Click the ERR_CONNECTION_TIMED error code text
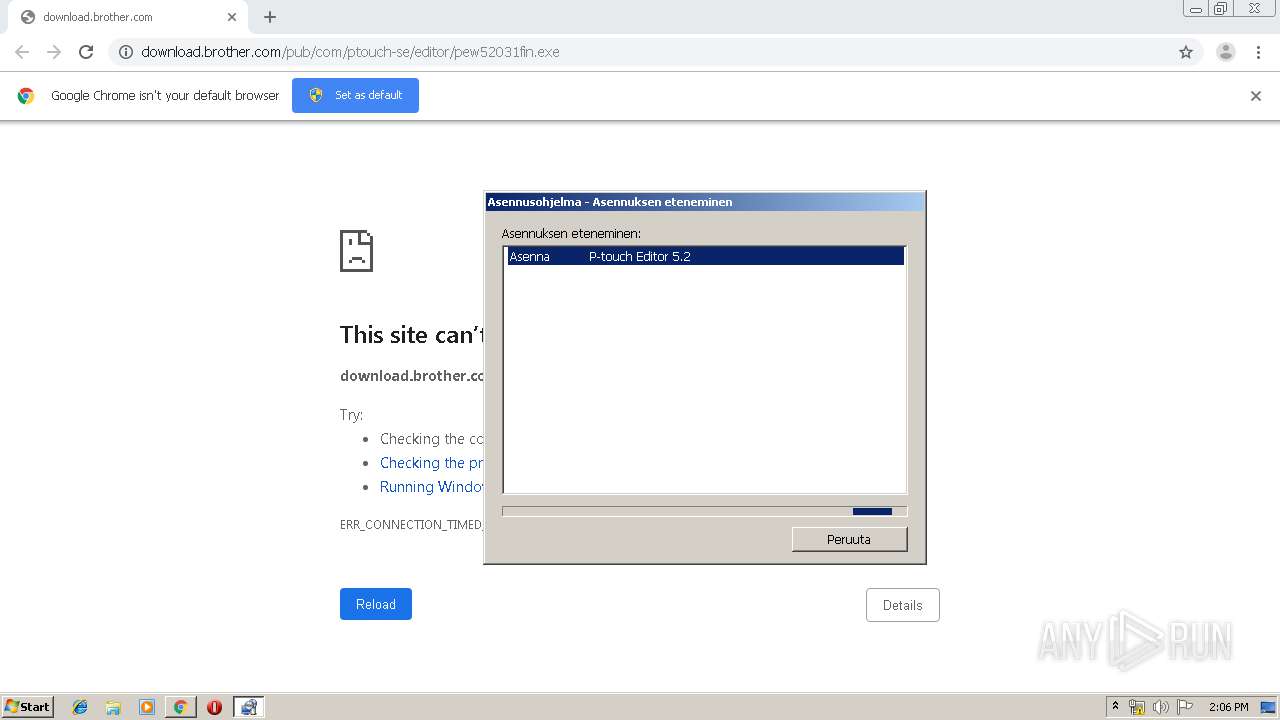 click(x=411, y=525)
